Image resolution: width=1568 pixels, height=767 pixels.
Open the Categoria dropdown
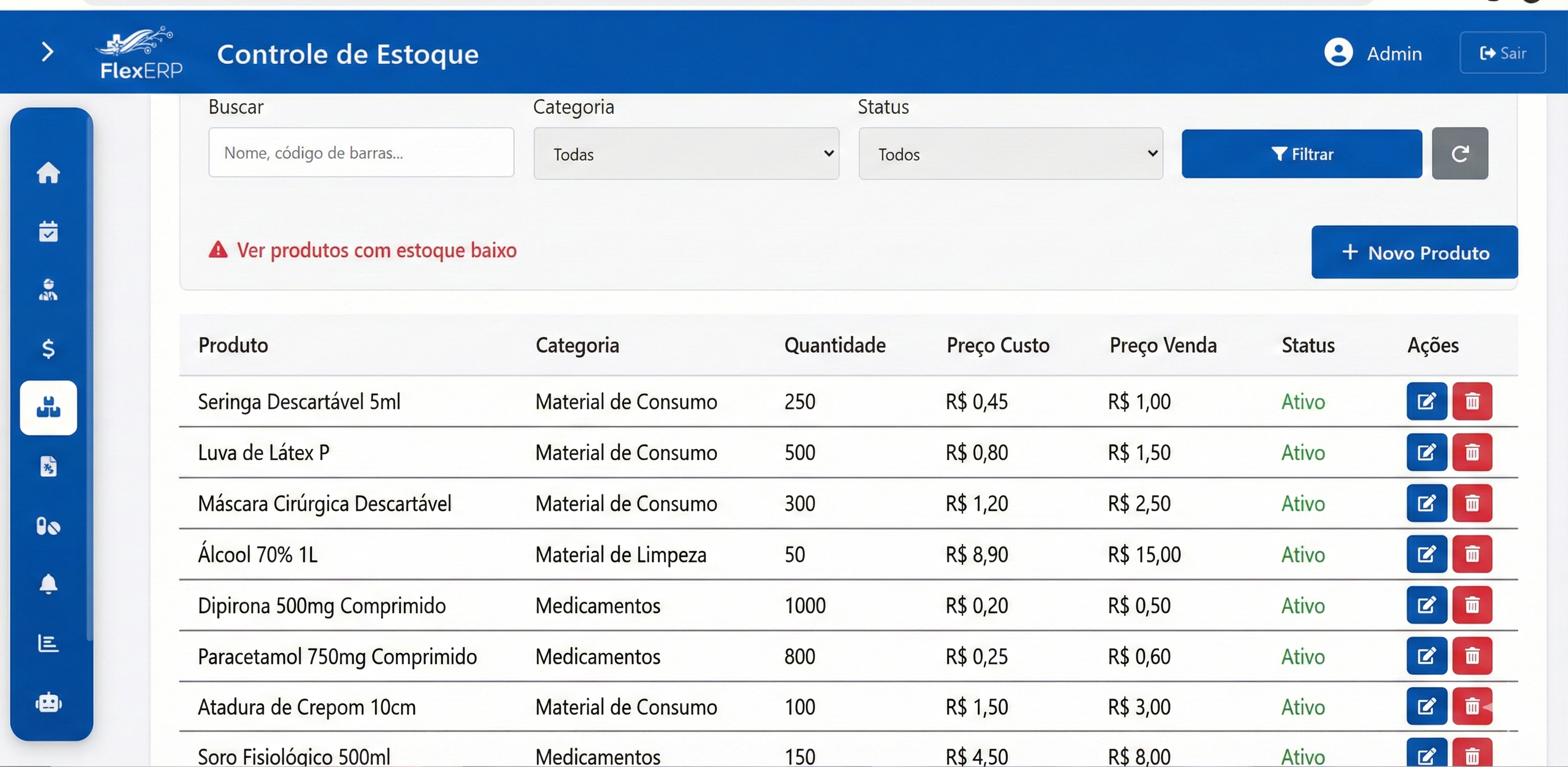(x=686, y=153)
